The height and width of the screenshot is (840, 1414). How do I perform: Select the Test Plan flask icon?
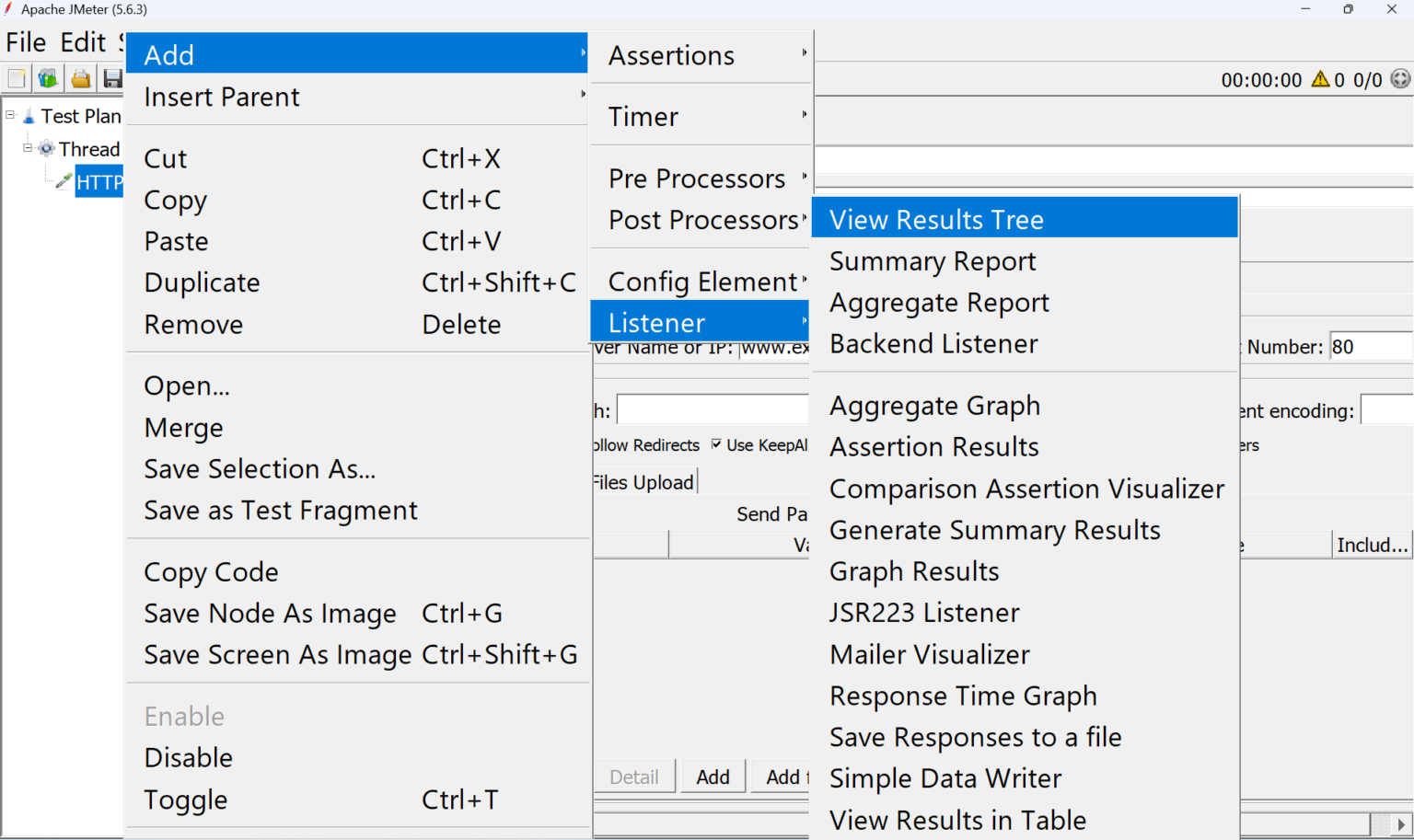(x=29, y=117)
